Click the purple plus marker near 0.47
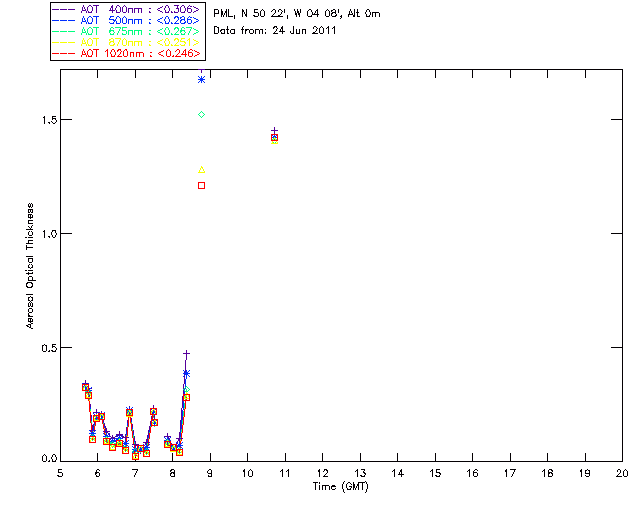Image resolution: width=640 pixels, height=512 pixels. pyautogui.click(x=186, y=354)
